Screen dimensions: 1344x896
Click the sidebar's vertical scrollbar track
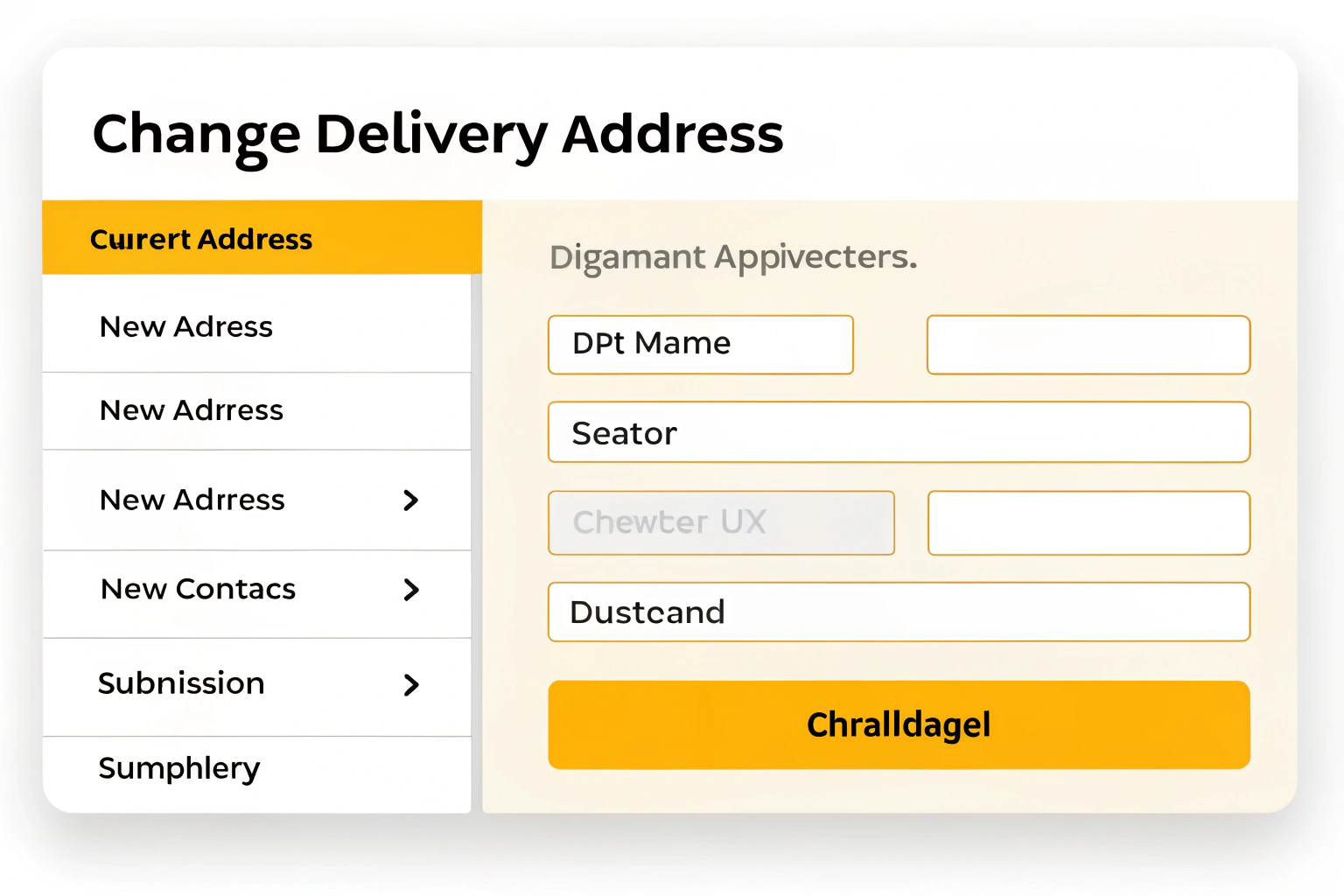(x=476, y=542)
